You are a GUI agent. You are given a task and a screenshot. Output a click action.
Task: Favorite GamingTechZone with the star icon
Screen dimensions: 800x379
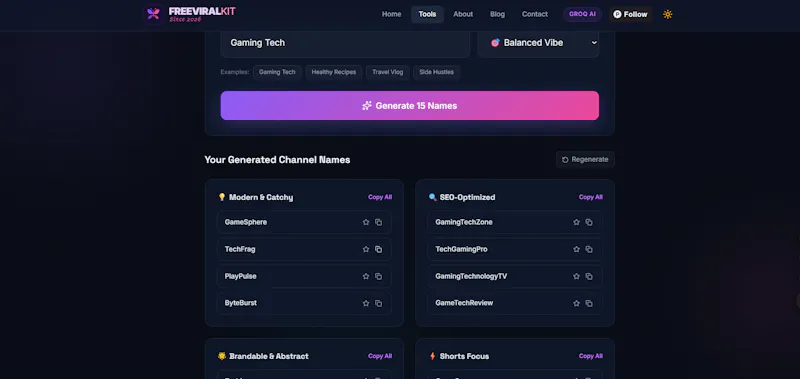pos(577,222)
